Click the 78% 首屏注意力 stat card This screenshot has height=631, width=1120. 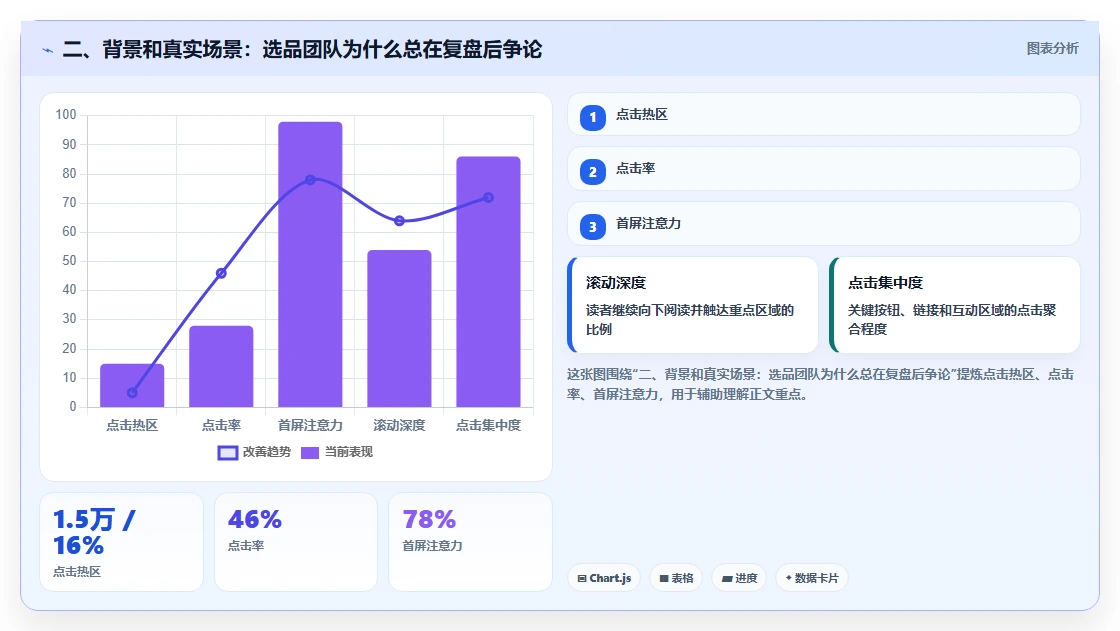(470, 542)
